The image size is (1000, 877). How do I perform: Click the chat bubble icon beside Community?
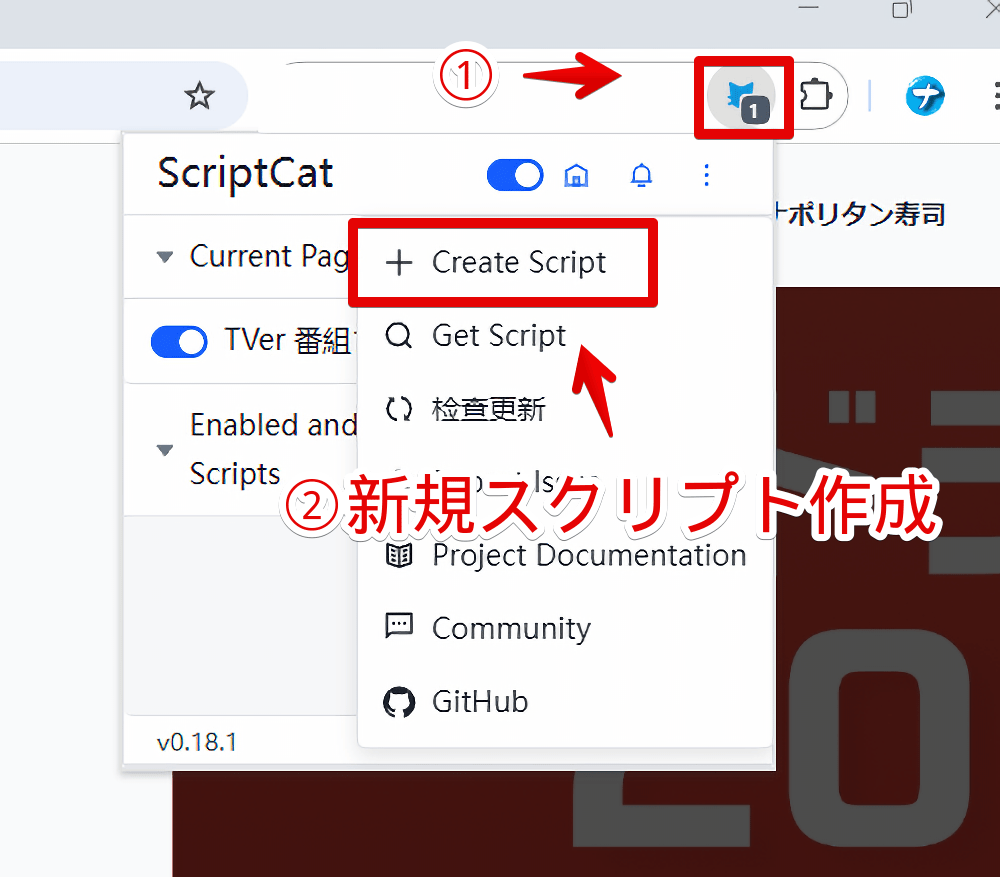click(x=399, y=626)
